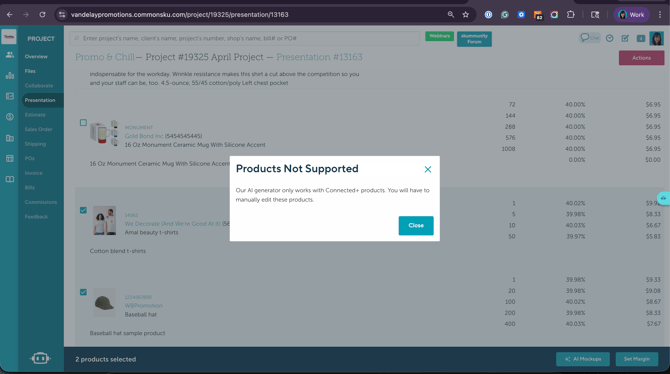Viewport: 670px width, 374px height.
Task: Open Gold Bond Inc supplier link
Action: (x=144, y=136)
